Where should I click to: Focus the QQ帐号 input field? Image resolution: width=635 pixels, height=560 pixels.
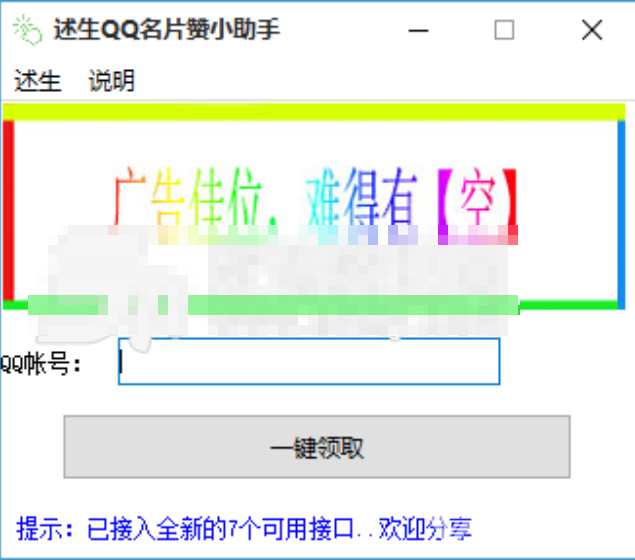tap(309, 361)
